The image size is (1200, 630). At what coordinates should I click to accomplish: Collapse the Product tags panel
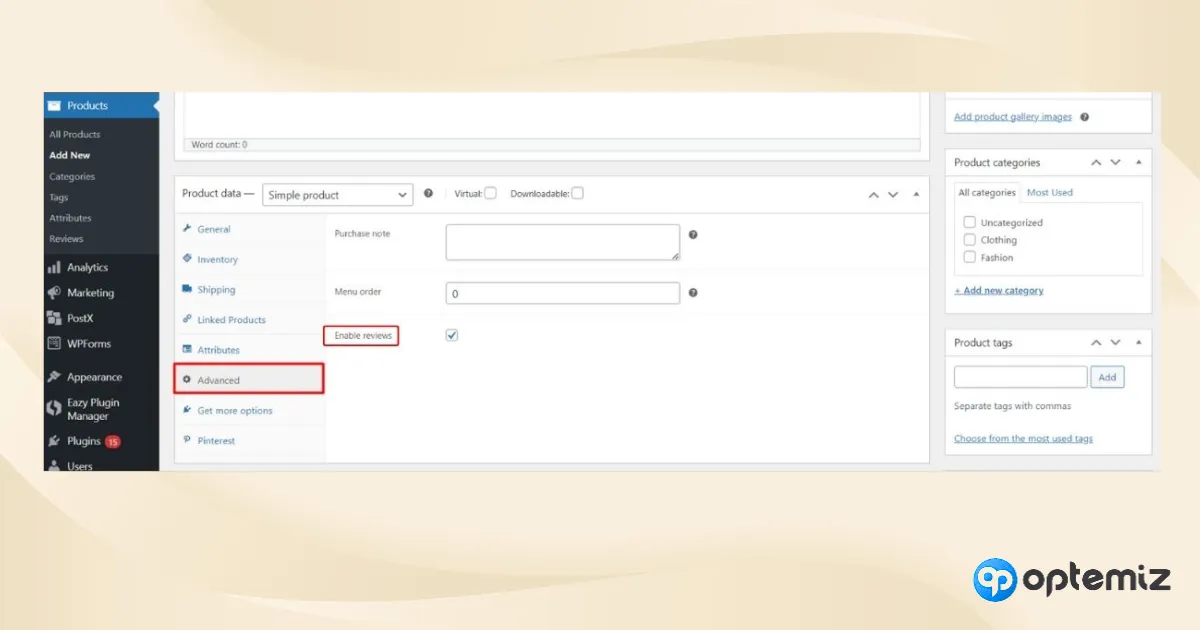[1139, 342]
